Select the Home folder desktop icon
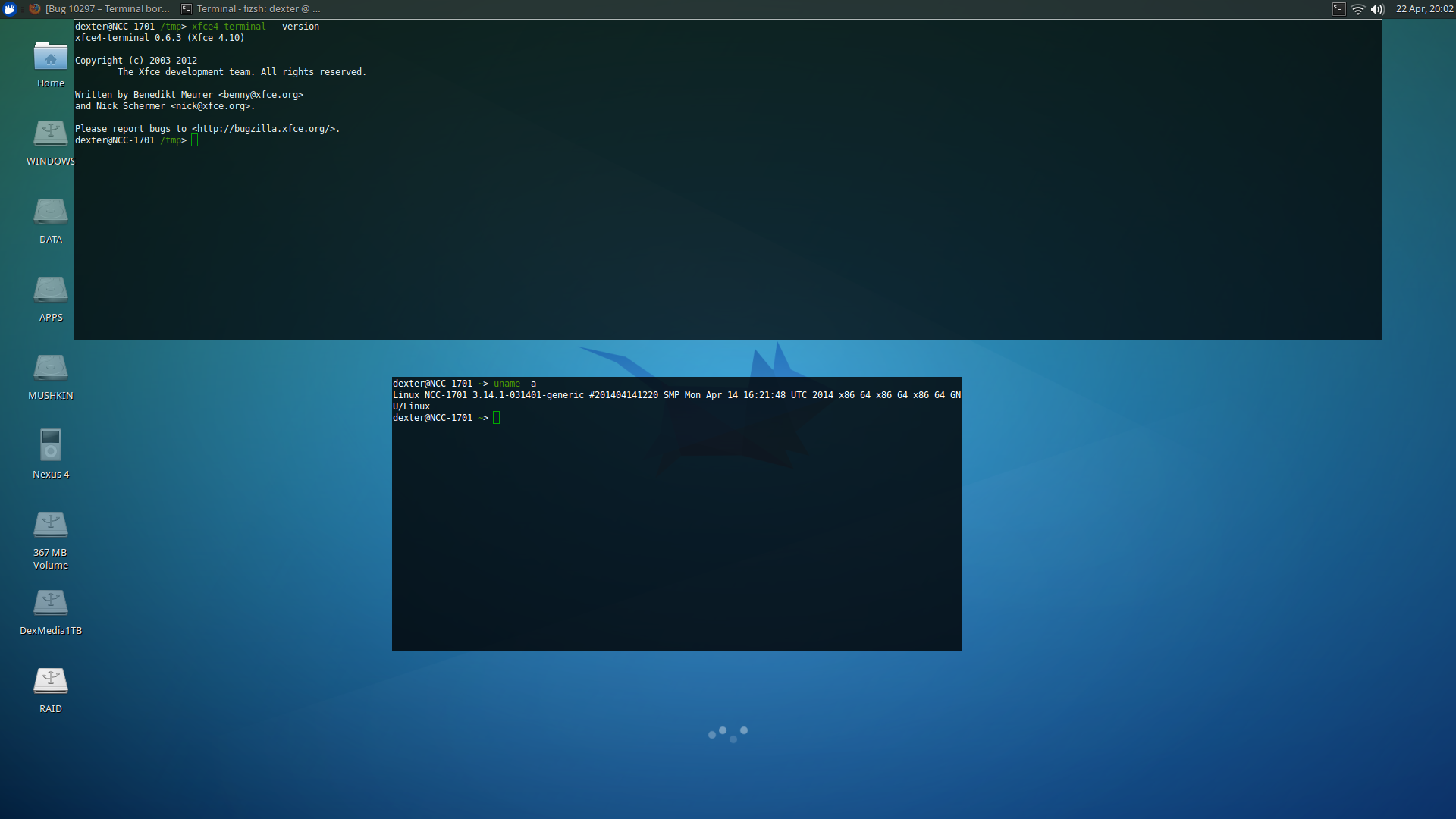Screen dimensions: 1456x819 coord(51,59)
